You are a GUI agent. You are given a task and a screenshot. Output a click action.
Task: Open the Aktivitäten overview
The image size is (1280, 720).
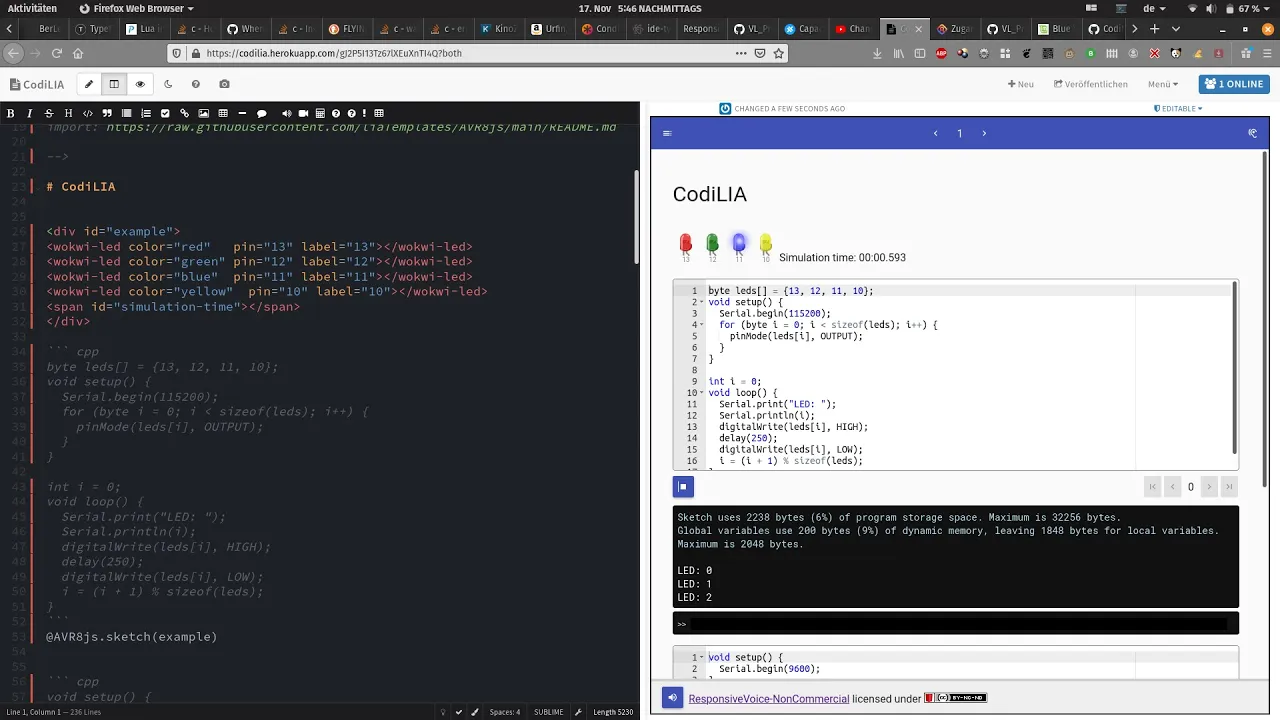click(32, 8)
